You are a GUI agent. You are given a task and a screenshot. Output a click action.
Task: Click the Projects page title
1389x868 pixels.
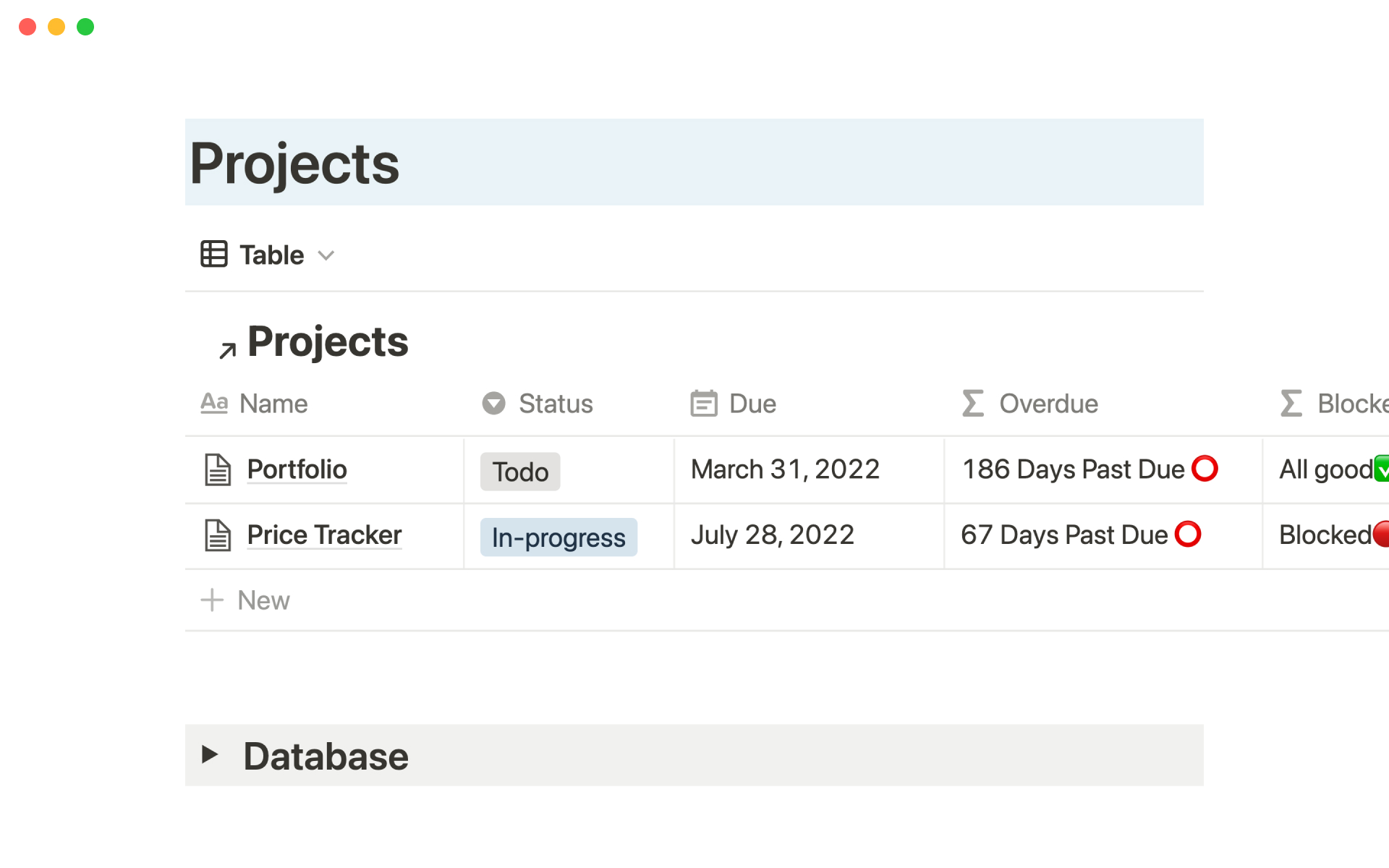(x=294, y=163)
